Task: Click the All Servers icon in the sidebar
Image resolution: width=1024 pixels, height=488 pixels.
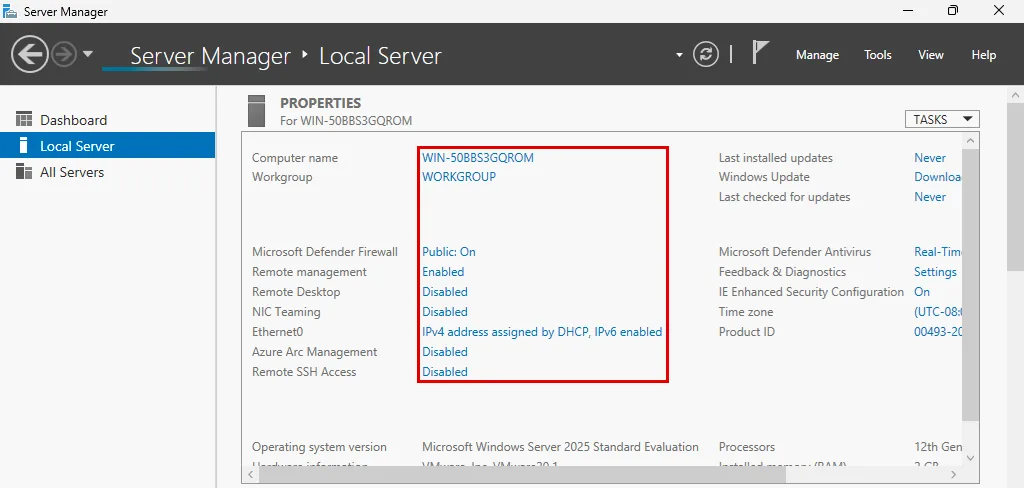Action: click(x=24, y=171)
